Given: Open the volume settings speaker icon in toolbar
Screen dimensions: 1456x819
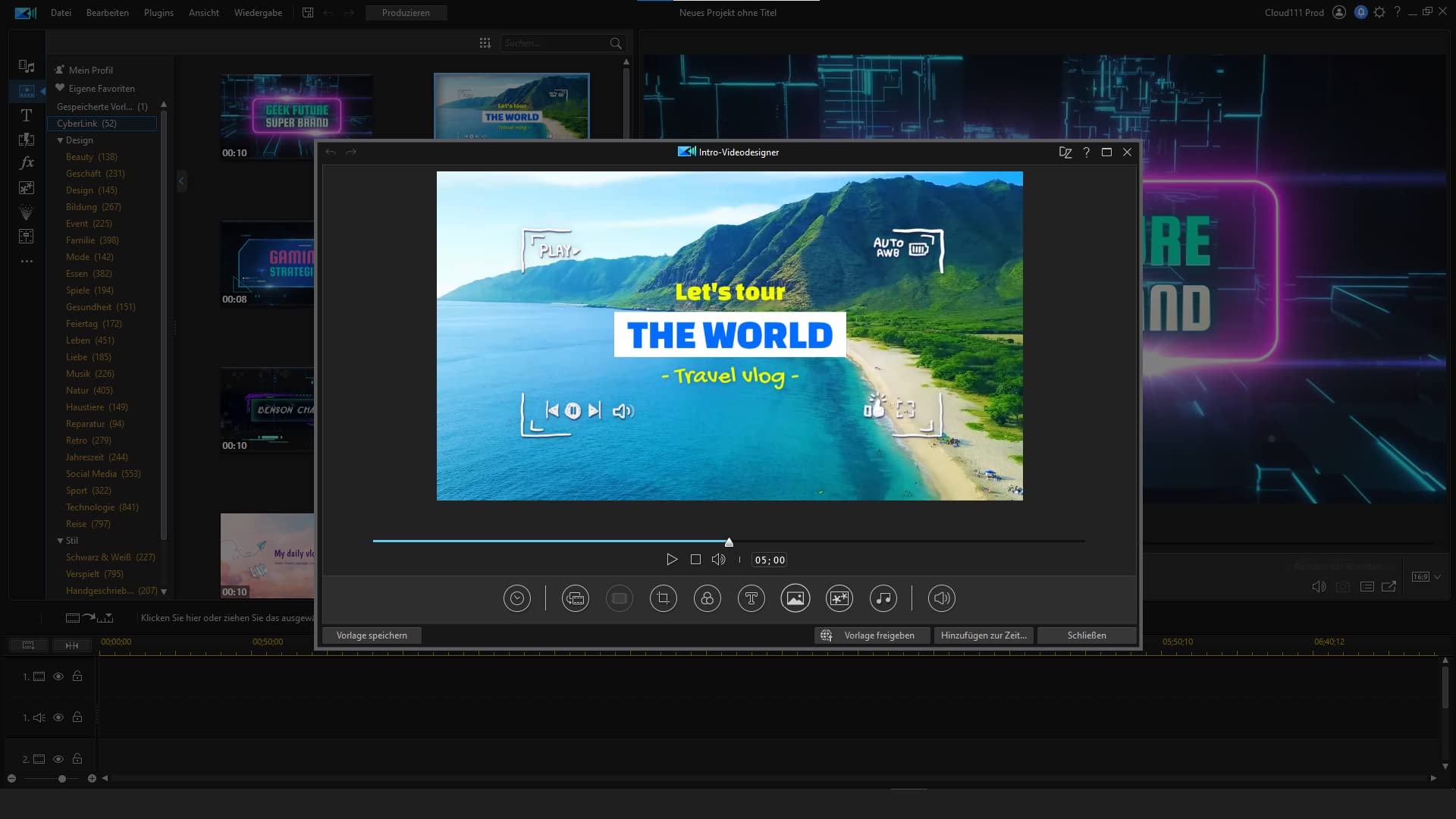Looking at the screenshot, I should 941,598.
